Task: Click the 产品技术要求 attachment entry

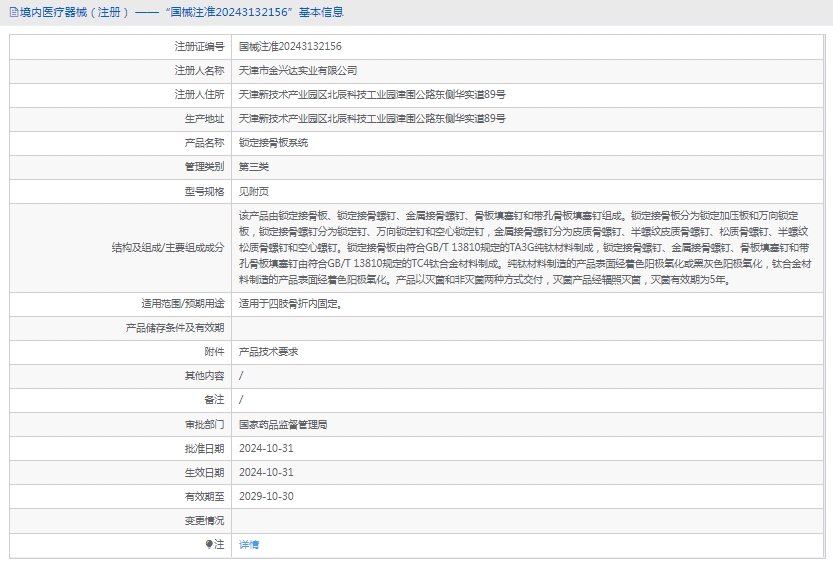Action: point(268,352)
